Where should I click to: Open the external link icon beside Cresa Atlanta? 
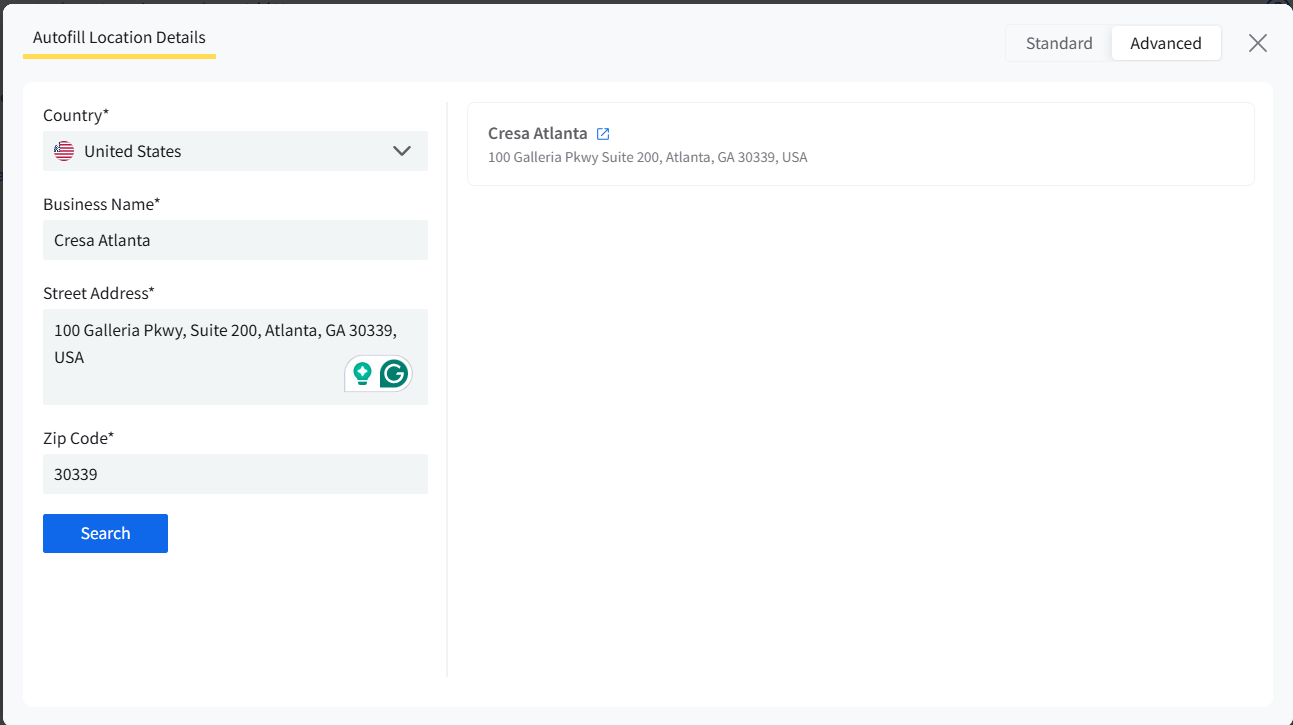coord(603,133)
